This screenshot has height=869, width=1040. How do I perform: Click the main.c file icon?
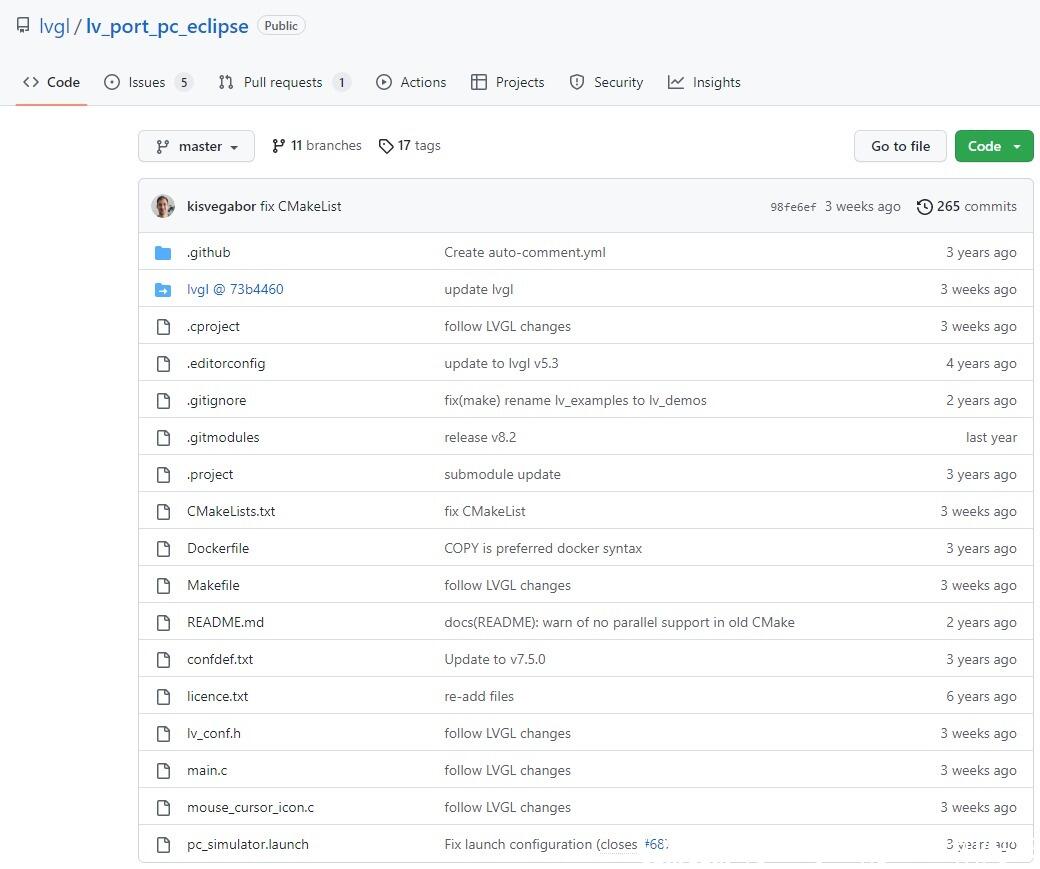[163, 771]
